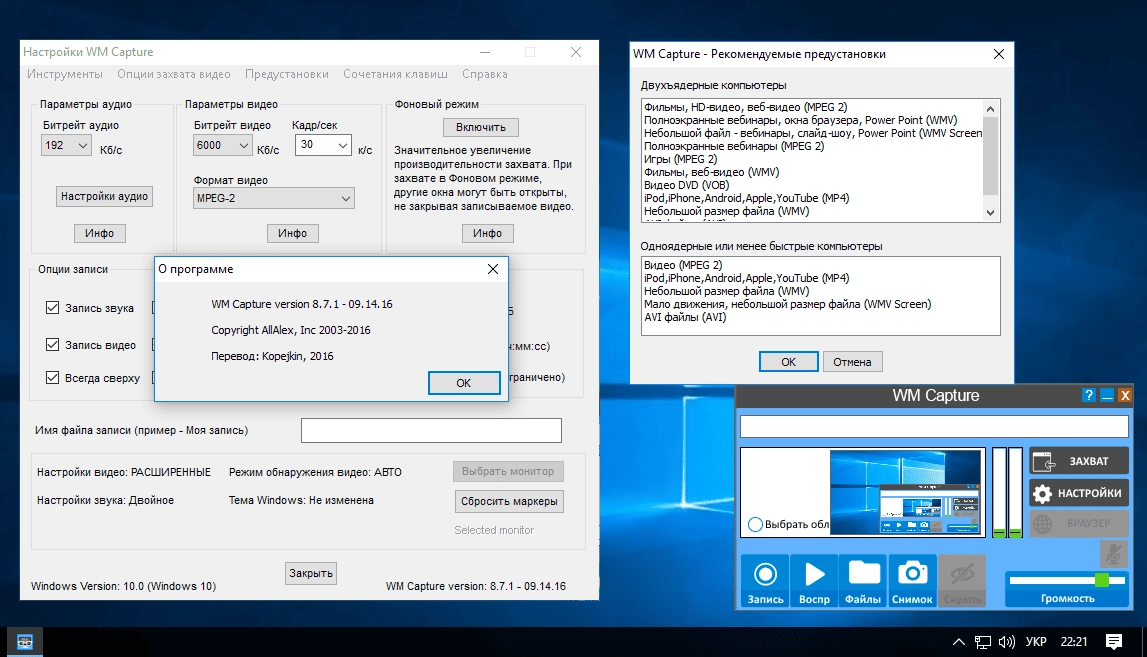Click the volume speaker tray icon
The height and width of the screenshot is (657, 1147).
tap(1007, 642)
